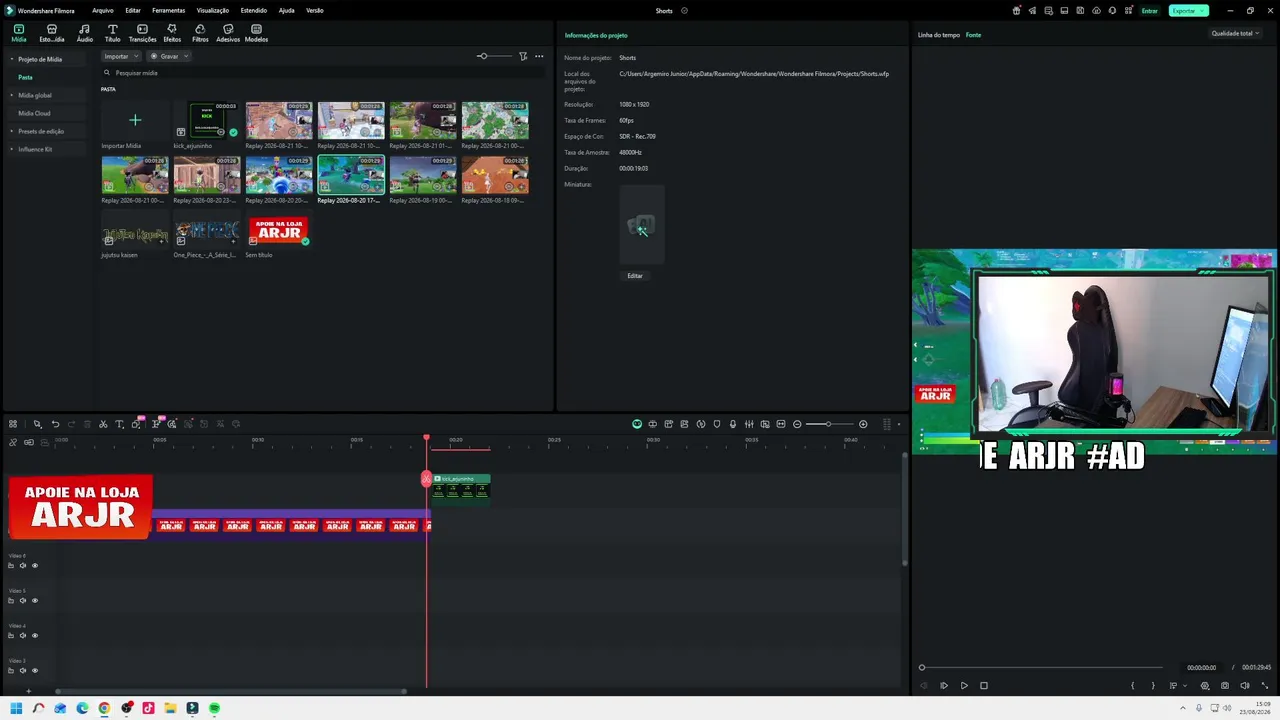
Task: Toggle visibility eye for Video 5 track
Action: coord(35,601)
